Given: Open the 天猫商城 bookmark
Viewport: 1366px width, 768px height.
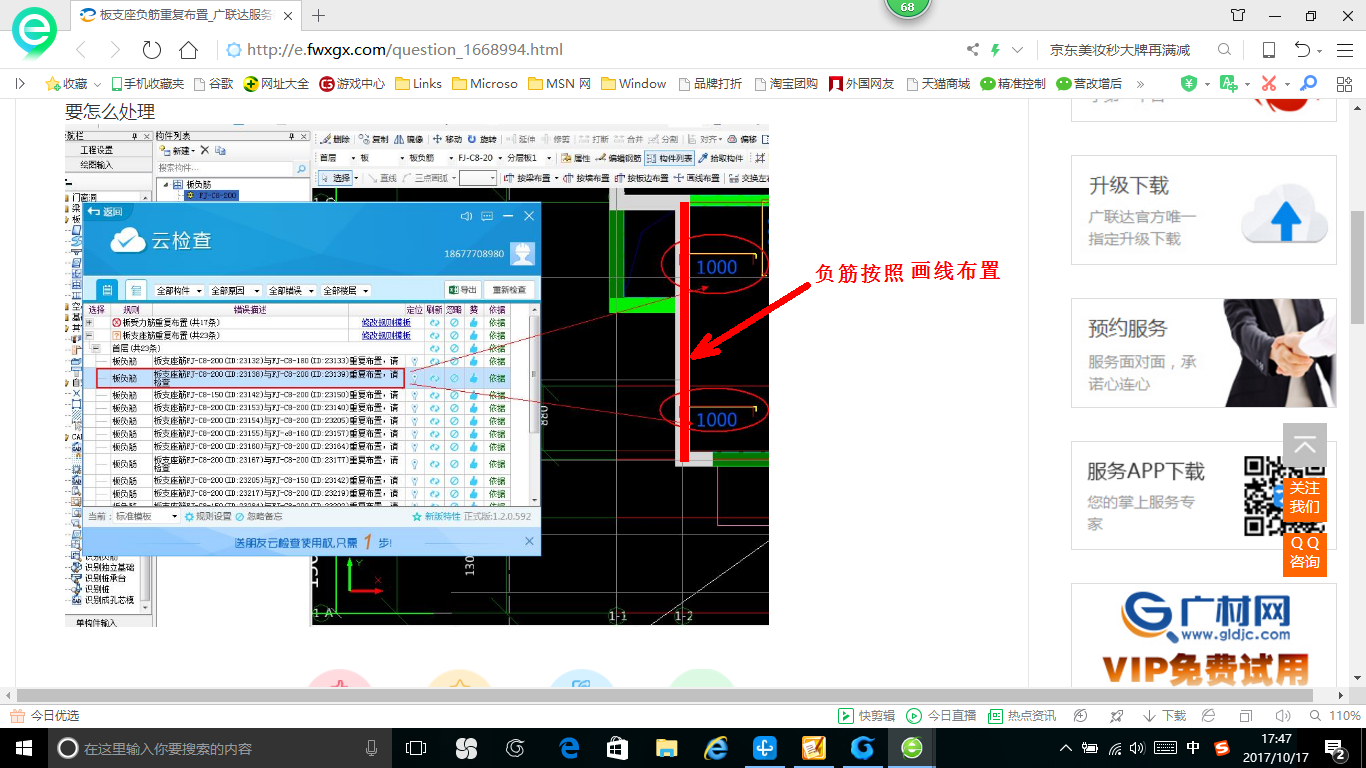Looking at the screenshot, I should coord(936,84).
